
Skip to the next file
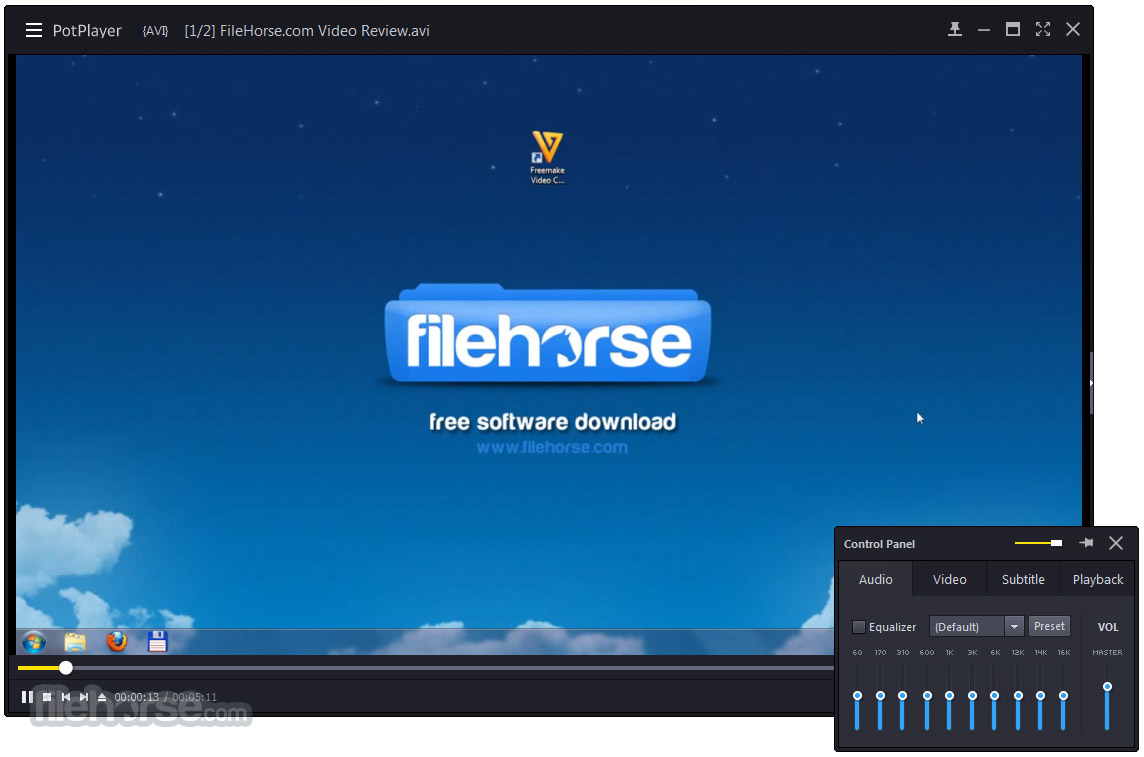point(84,696)
